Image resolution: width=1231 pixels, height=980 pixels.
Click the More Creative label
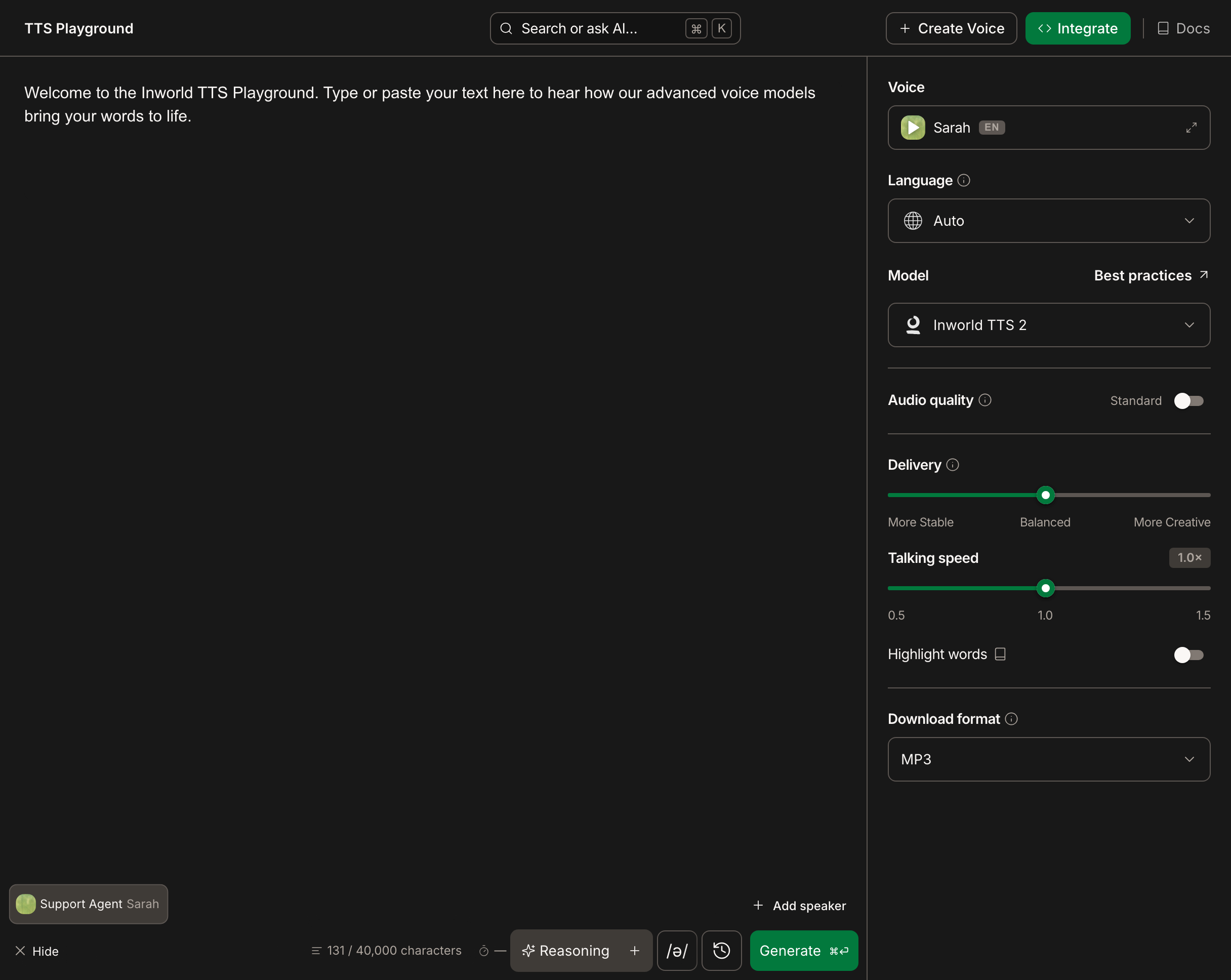coord(1172,522)
